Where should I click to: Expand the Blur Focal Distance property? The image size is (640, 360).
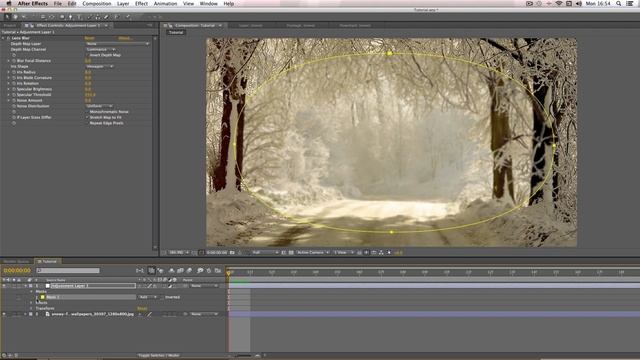[8, 60]
